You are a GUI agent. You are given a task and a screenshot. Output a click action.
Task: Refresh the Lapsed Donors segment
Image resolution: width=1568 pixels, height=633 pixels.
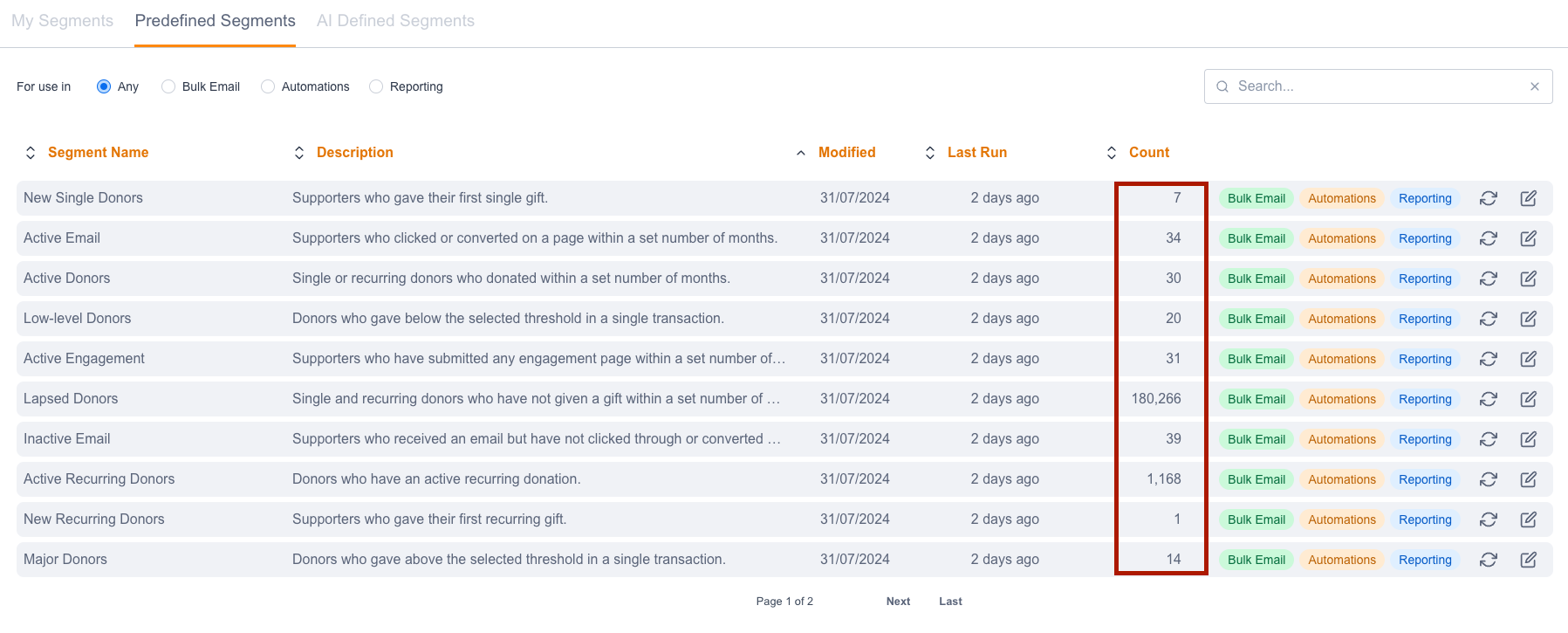pyautogui.click(x=1488, y=399)
